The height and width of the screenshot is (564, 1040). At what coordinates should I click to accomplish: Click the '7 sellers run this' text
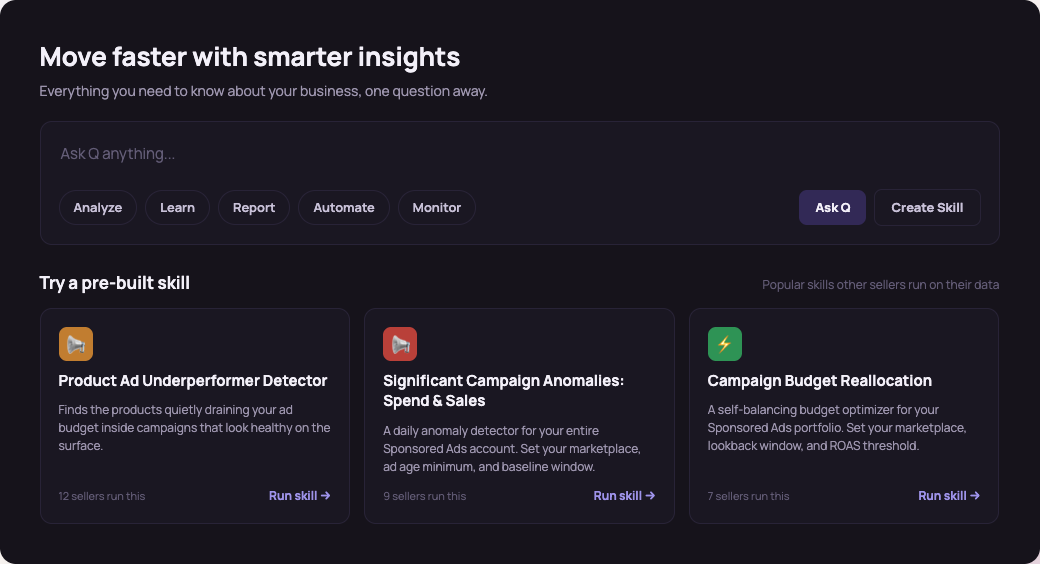click(x=748, y=496)
